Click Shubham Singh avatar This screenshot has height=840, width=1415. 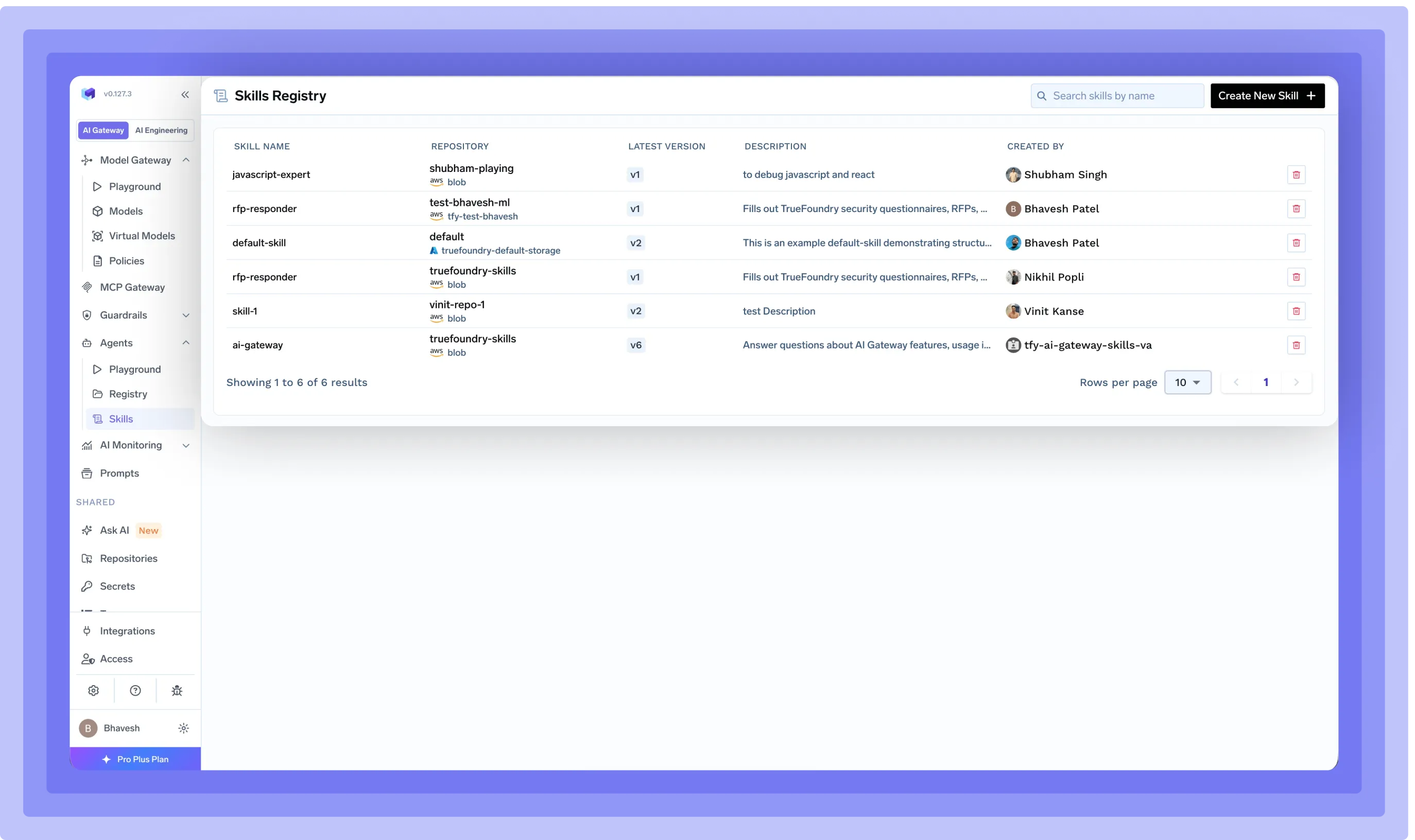click(1013, 174)
